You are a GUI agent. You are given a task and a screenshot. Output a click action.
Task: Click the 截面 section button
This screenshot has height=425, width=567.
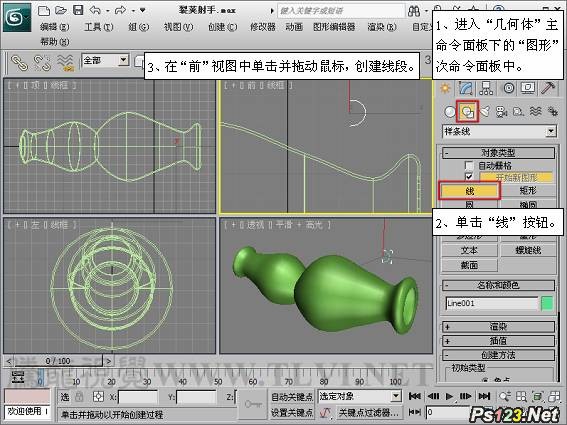tap(469, 265)
